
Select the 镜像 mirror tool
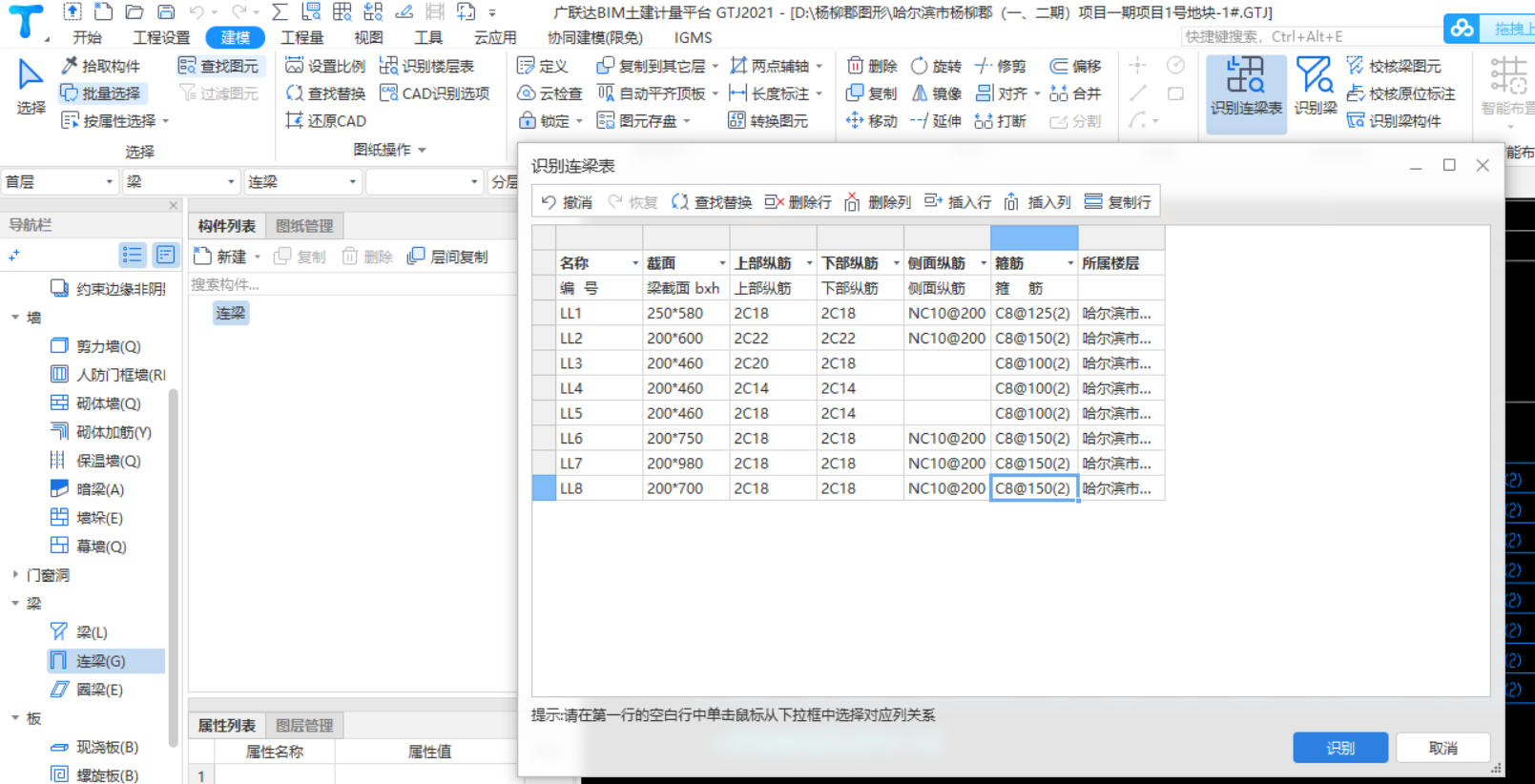tap(936, 93)
